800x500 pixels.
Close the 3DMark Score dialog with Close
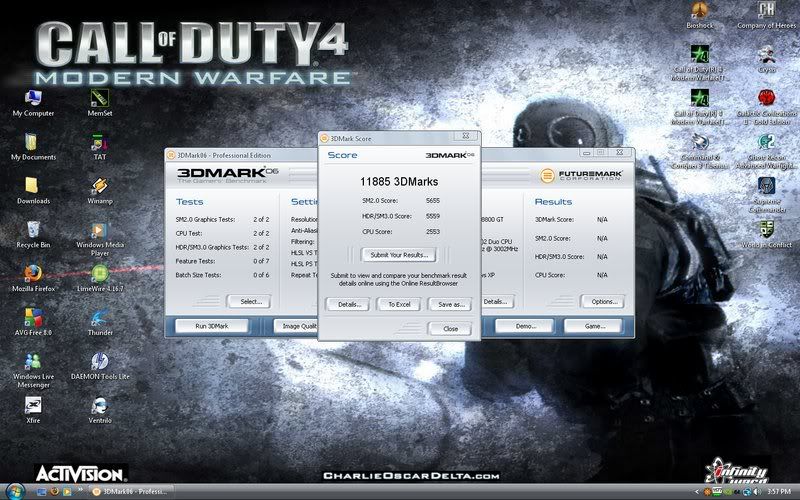pyautogui.click(x=450, y=329)
